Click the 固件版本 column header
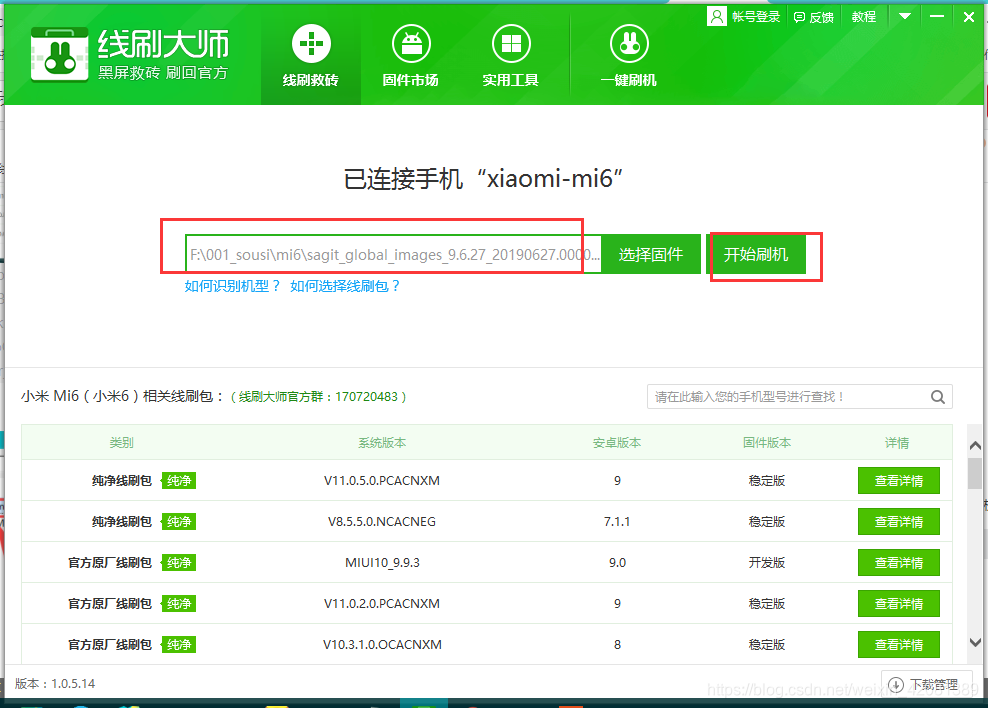Image resolution: width=988 pixels, height=708 pixels. pyautogui.click(x=767, y=443)
